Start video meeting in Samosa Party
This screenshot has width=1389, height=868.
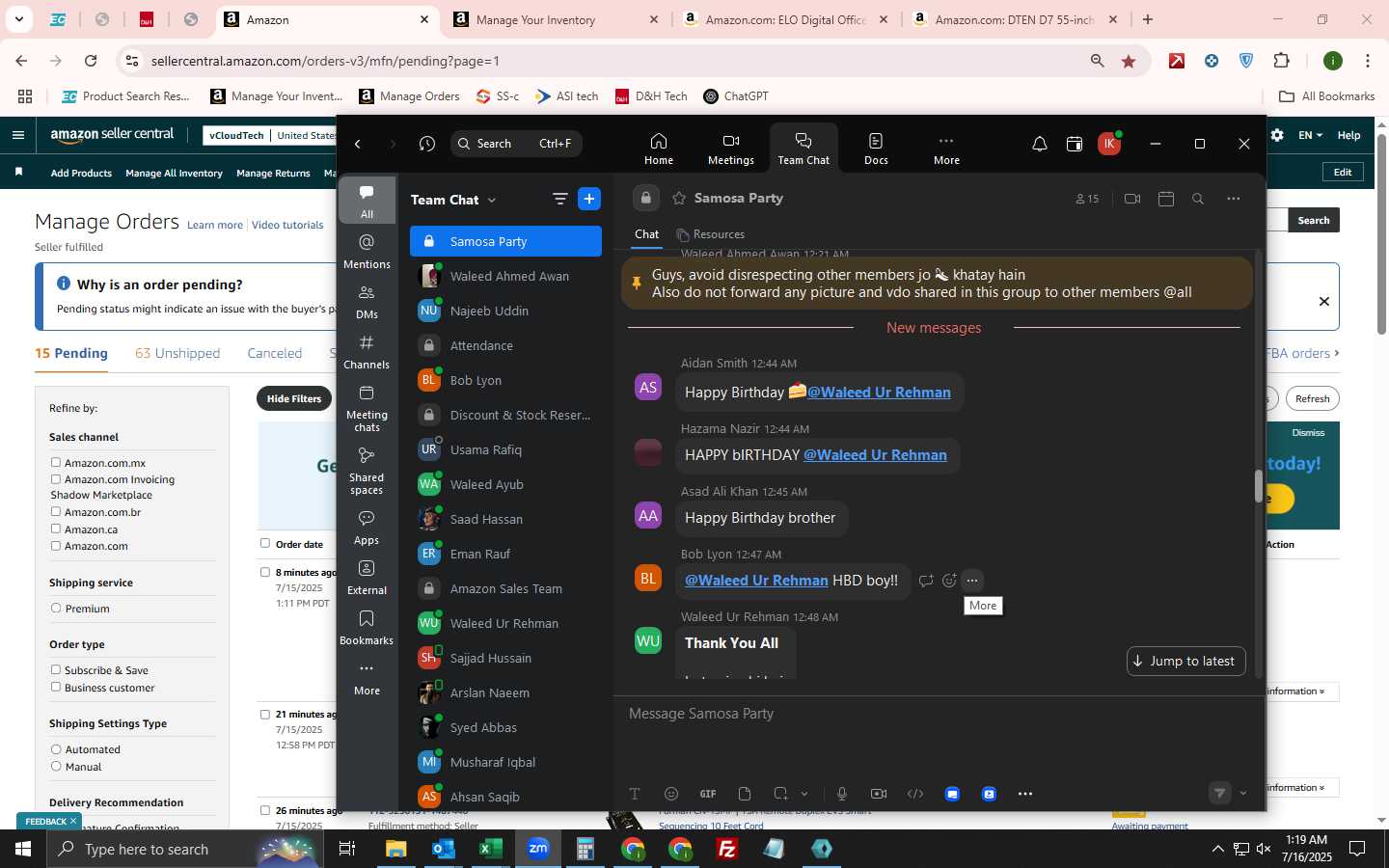(1132, 199)
